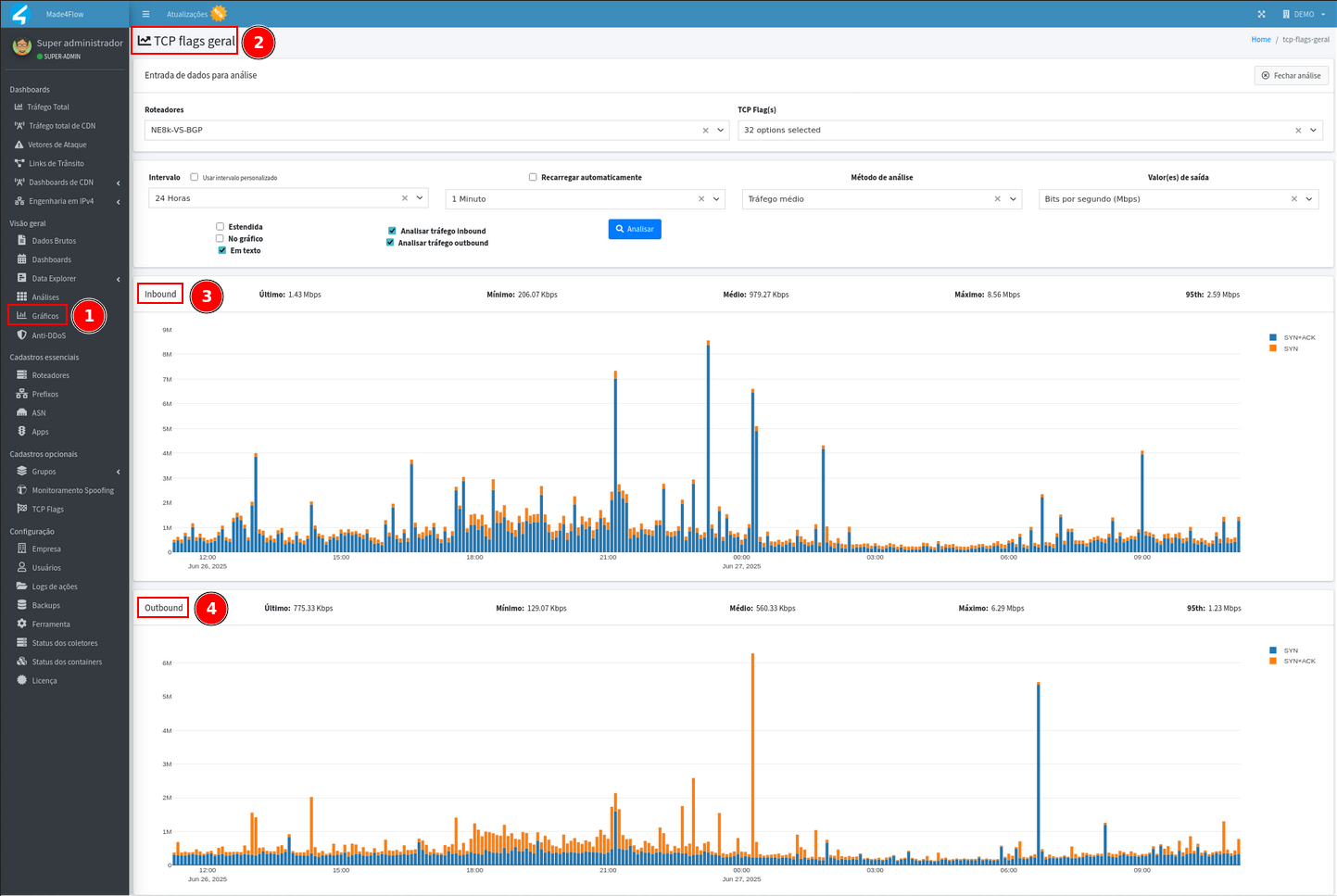1337x896 pixels.
Task: Uncheck Analisar tráfego inbound
Action: [x=392, y=231]
